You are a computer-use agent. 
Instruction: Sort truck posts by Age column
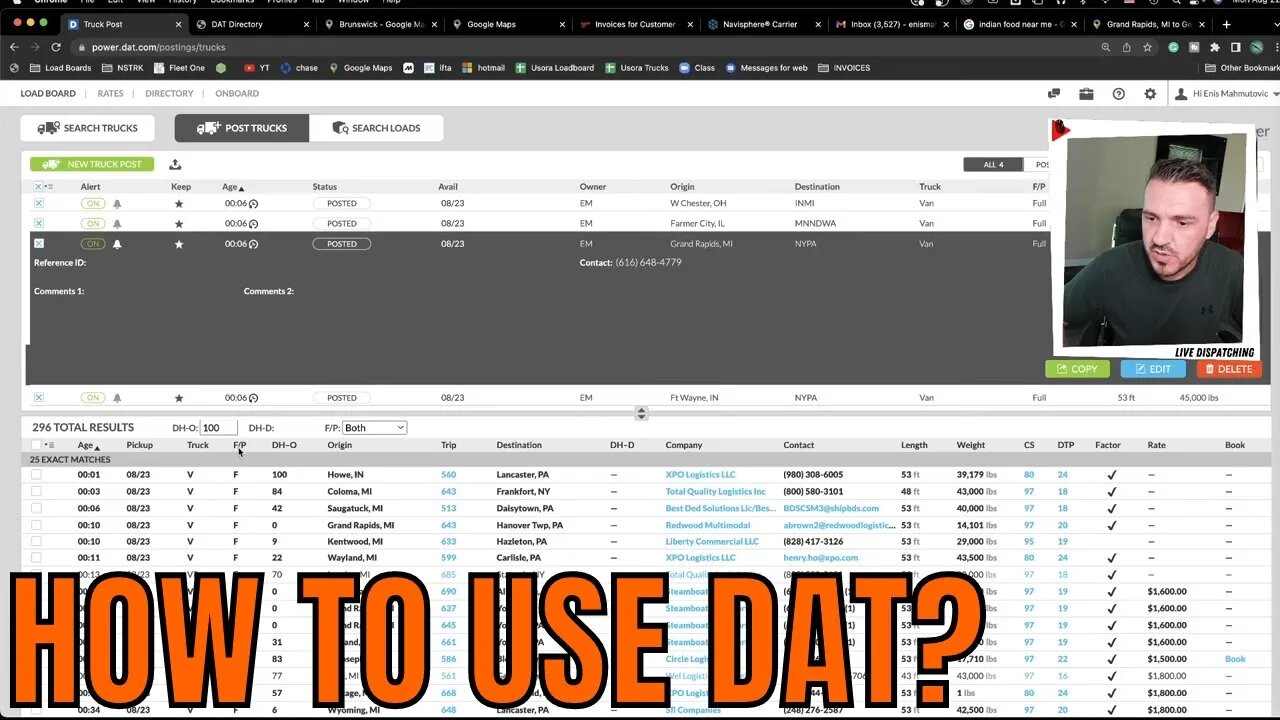pos(233,187)
